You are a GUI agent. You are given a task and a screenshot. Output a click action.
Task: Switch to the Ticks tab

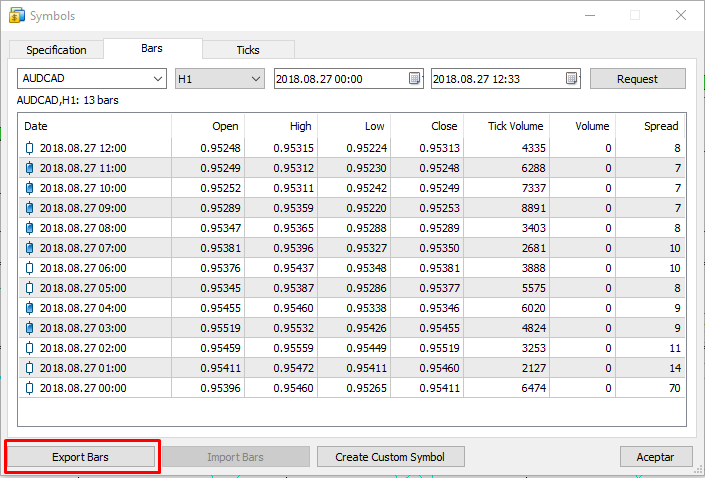coord(248,50)
